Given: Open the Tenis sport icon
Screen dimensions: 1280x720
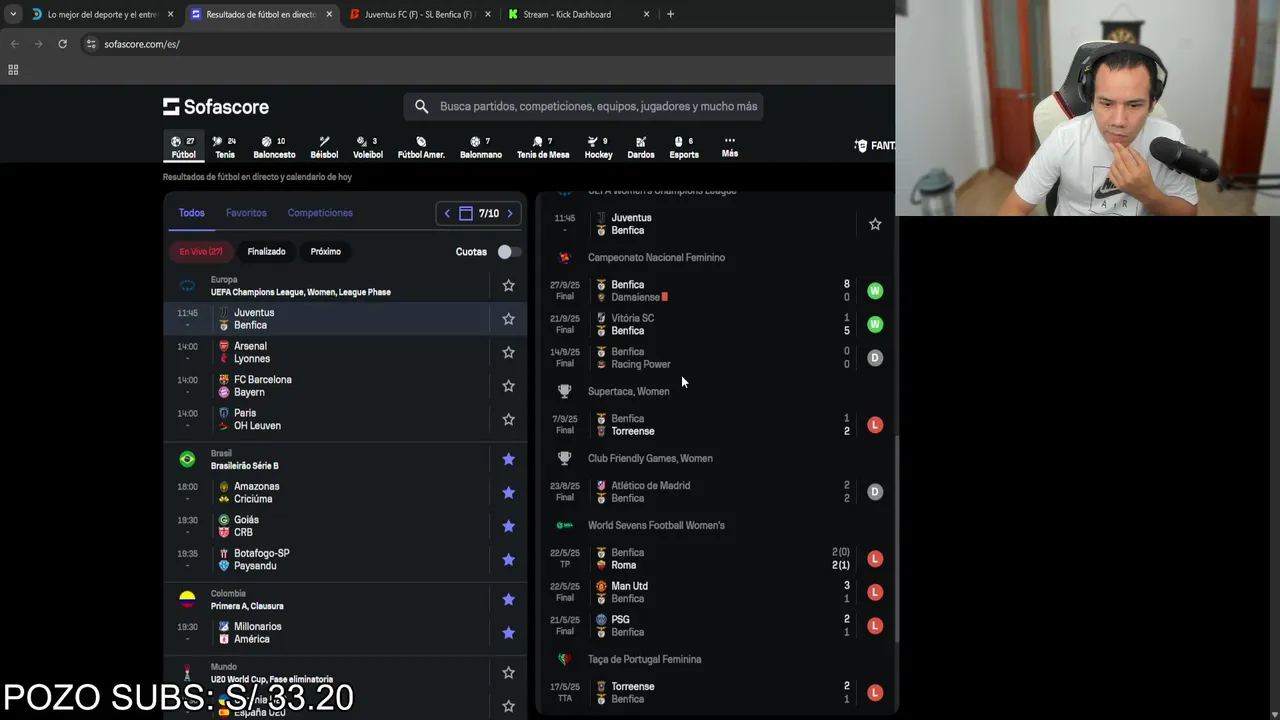Looking at the screenshot, I should (225, 147).
